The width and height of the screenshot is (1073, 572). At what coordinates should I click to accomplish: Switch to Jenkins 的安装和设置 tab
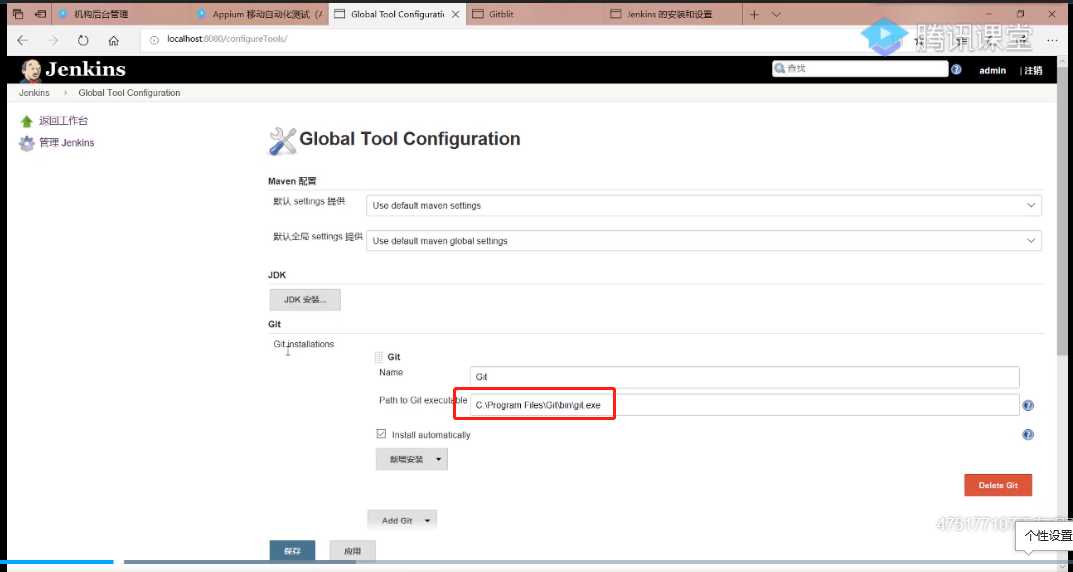pos(671,14)
